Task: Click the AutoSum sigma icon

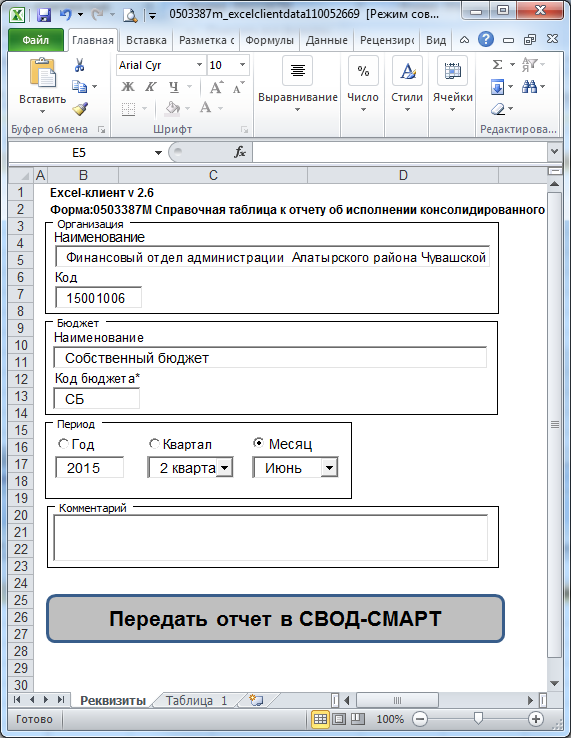Action: (498, 64)
